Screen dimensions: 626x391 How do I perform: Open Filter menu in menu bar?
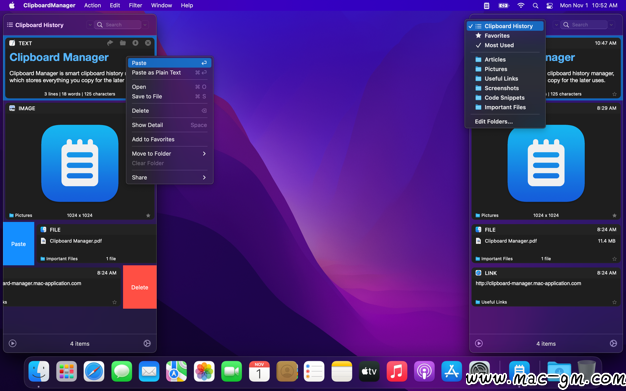pos(135,6)
